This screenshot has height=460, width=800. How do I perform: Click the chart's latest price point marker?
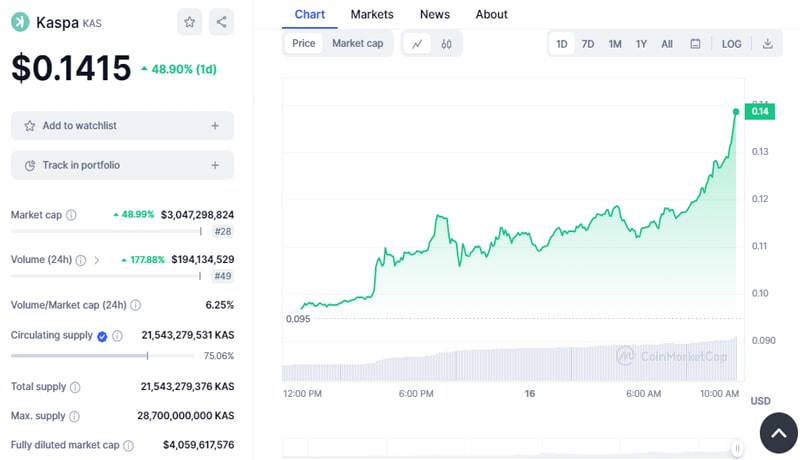(736, 112)
